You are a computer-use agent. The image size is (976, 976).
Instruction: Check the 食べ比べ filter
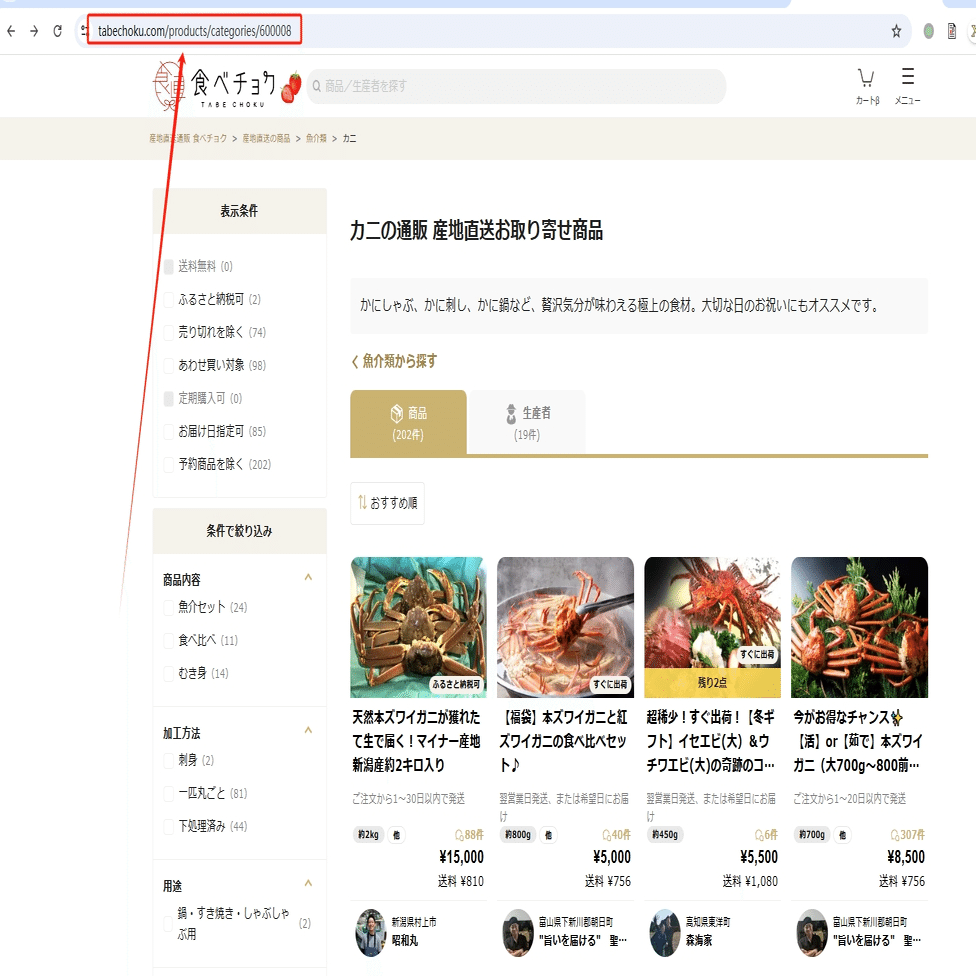pyautogui.click(x=169, y=640)
